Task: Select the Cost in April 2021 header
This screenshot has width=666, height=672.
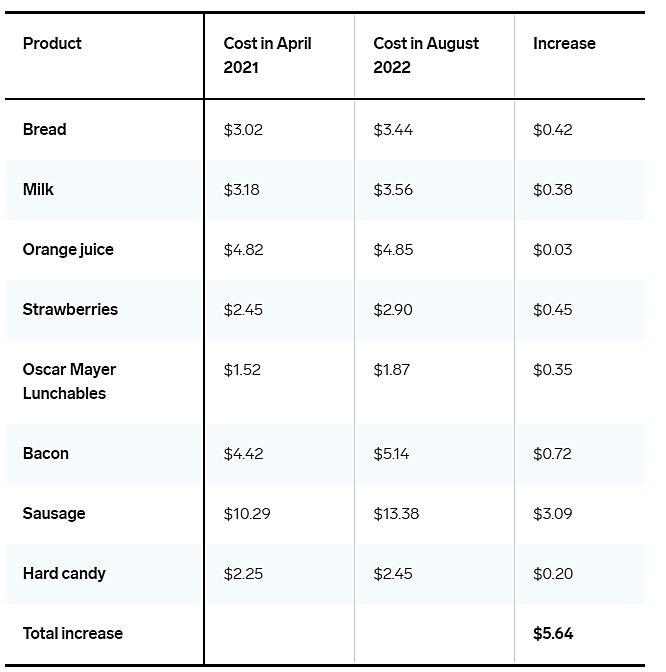Action: 267,55
